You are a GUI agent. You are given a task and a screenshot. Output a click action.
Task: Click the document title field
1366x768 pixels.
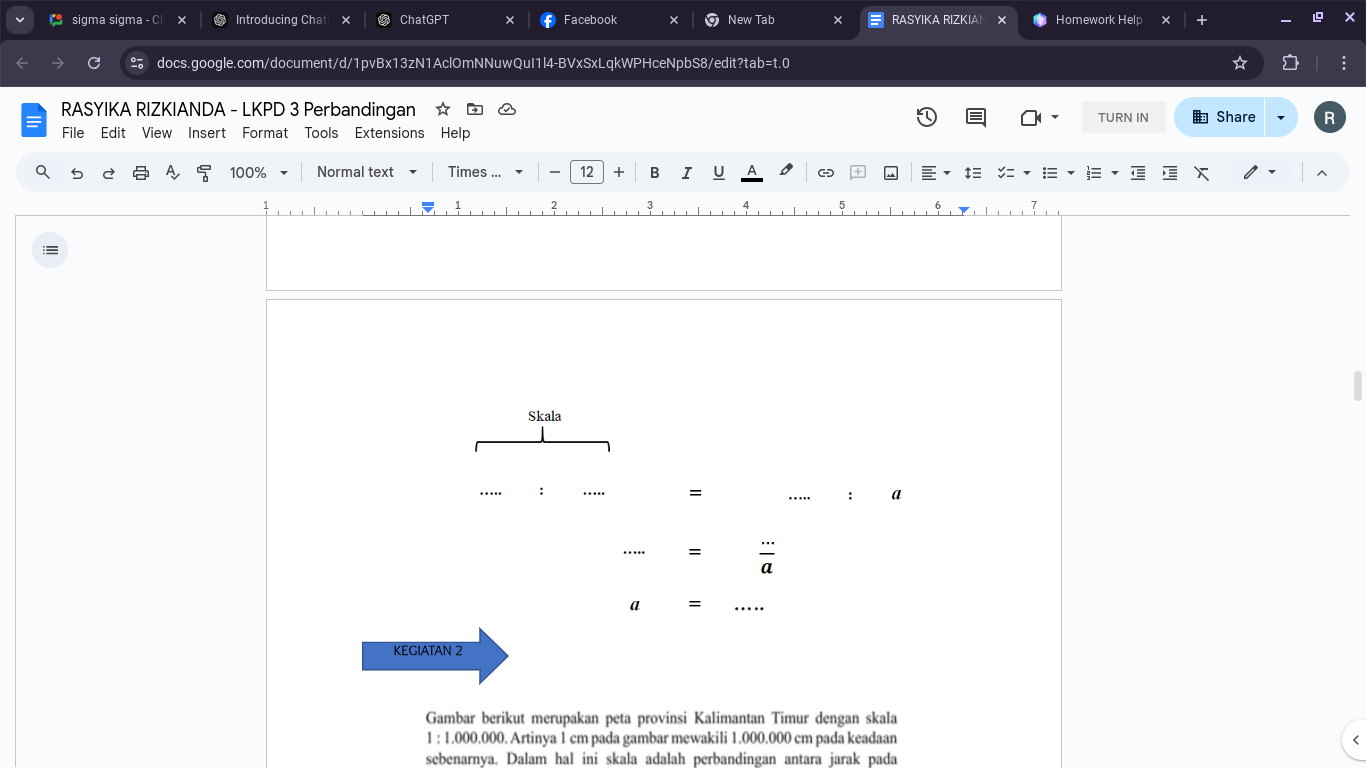tap(238, 109)
